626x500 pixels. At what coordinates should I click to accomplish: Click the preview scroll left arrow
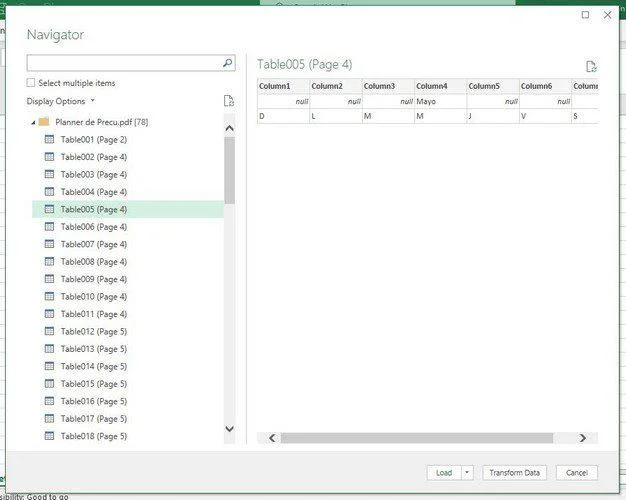pyautogui.click(x=272, y=438)
